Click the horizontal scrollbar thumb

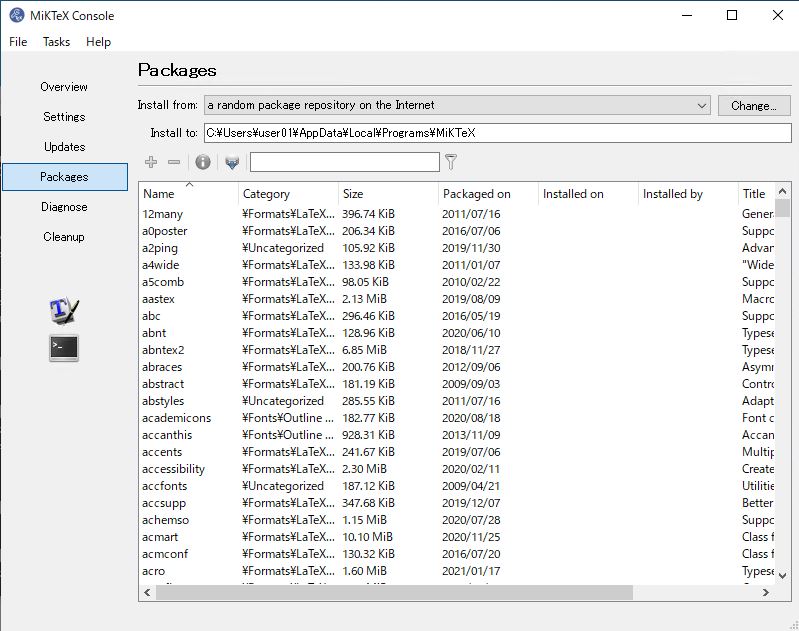(x=394, y=592)
